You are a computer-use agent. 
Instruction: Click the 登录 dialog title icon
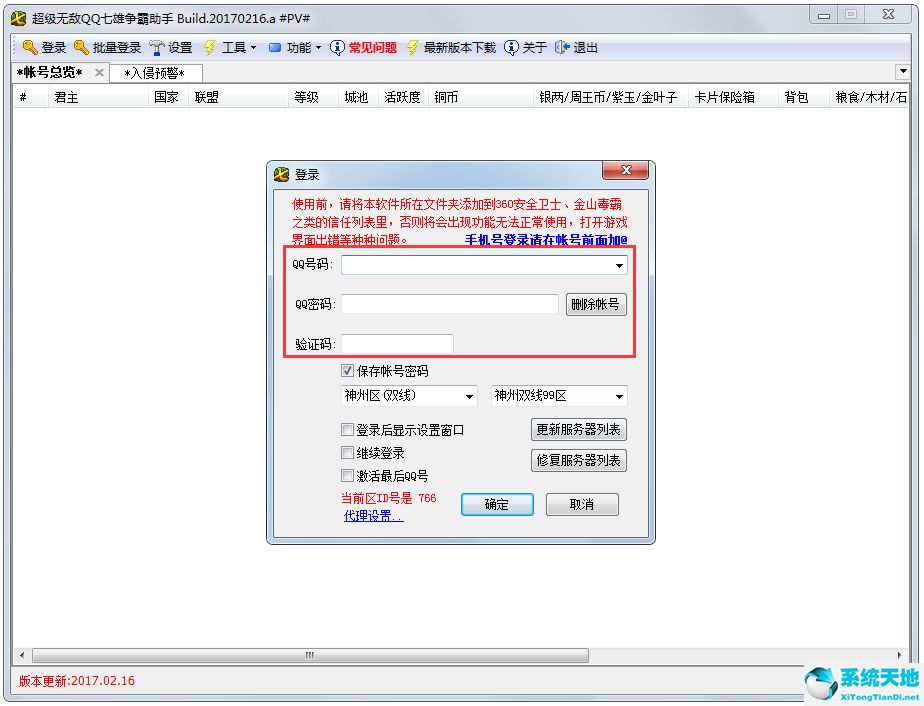(282, 174)
